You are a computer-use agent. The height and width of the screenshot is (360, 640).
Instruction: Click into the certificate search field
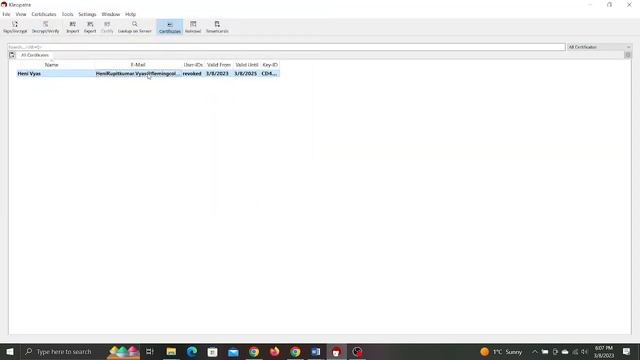pyautogui.click(x=286, y=47)
